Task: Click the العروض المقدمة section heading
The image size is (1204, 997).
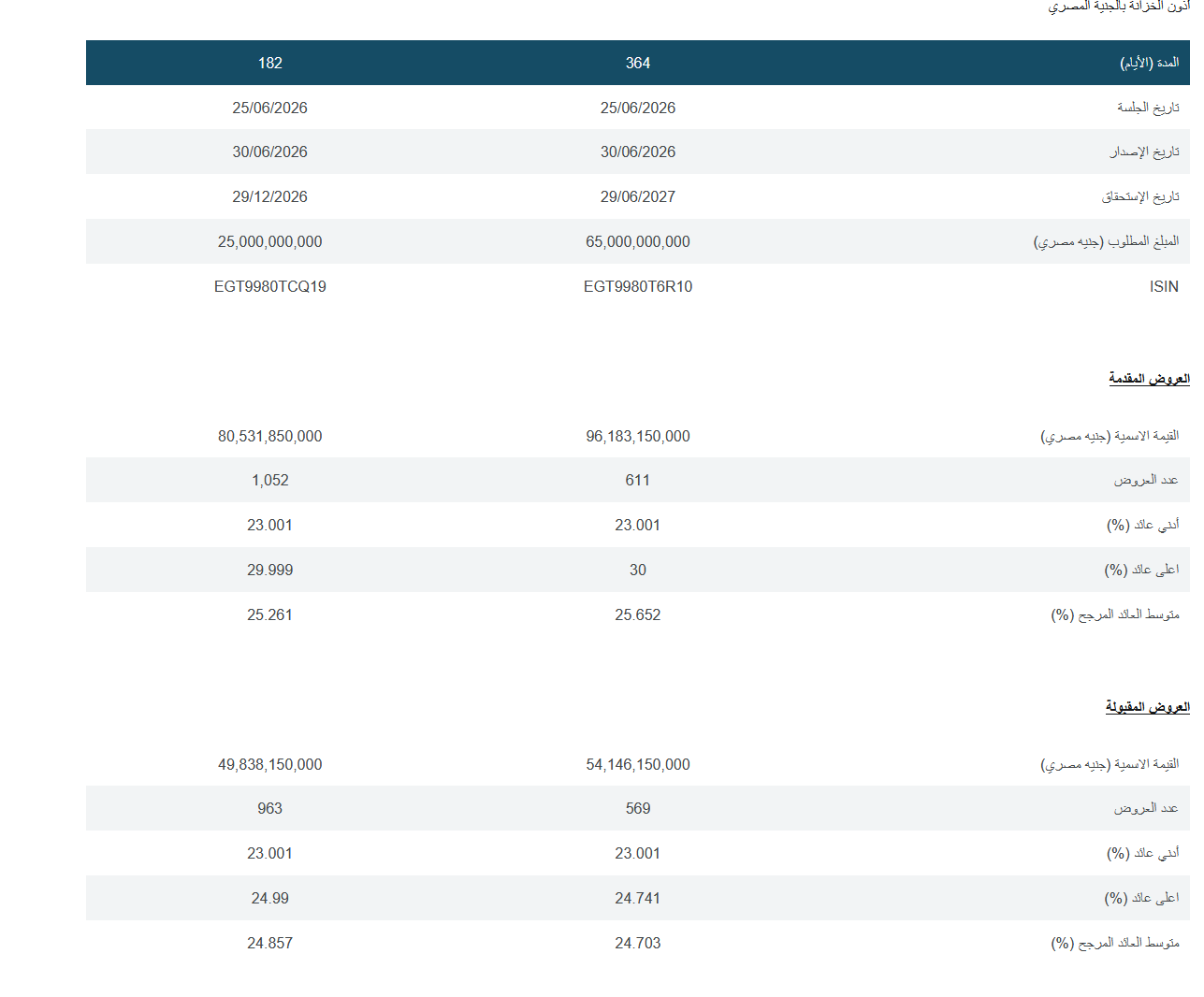Action: [1149, 378]
